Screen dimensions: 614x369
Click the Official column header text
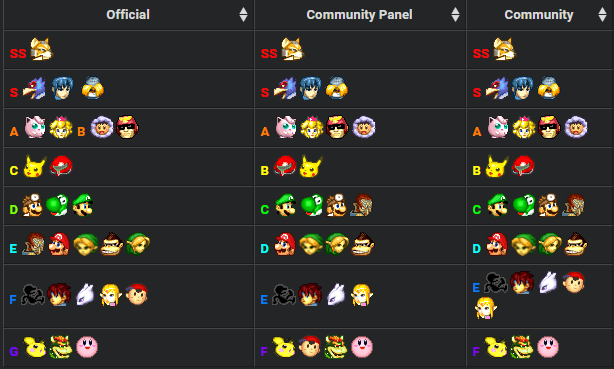(x=128, y=14)
